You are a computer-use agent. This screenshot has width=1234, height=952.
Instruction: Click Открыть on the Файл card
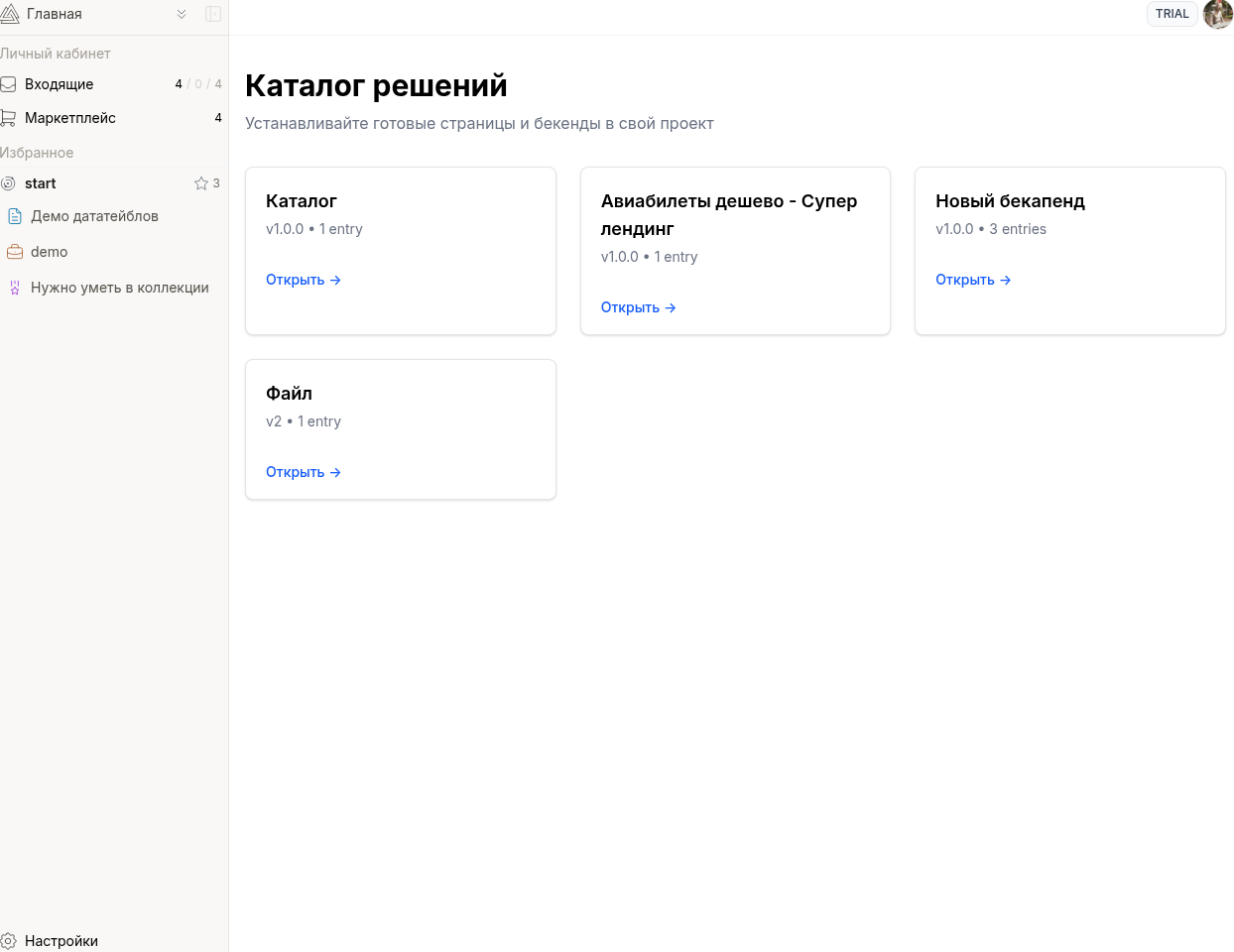(303, 472)
